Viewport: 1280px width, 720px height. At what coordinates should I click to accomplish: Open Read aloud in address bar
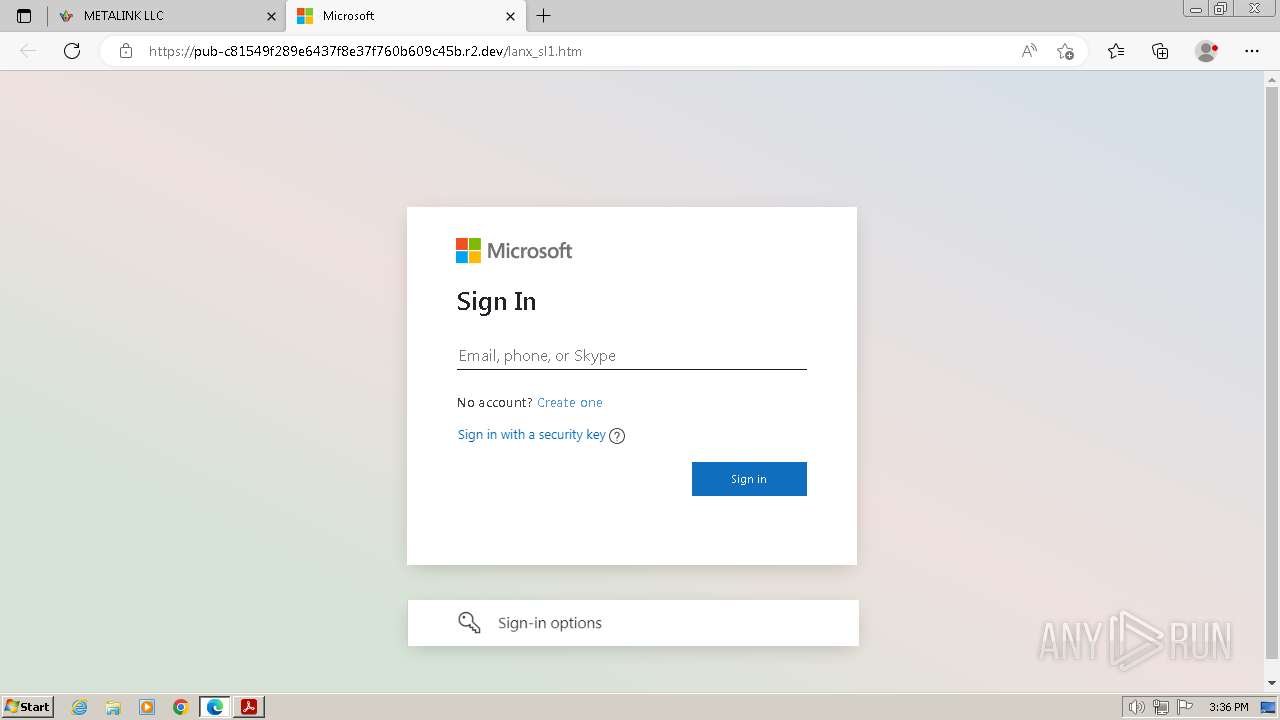coord(1029,51)
